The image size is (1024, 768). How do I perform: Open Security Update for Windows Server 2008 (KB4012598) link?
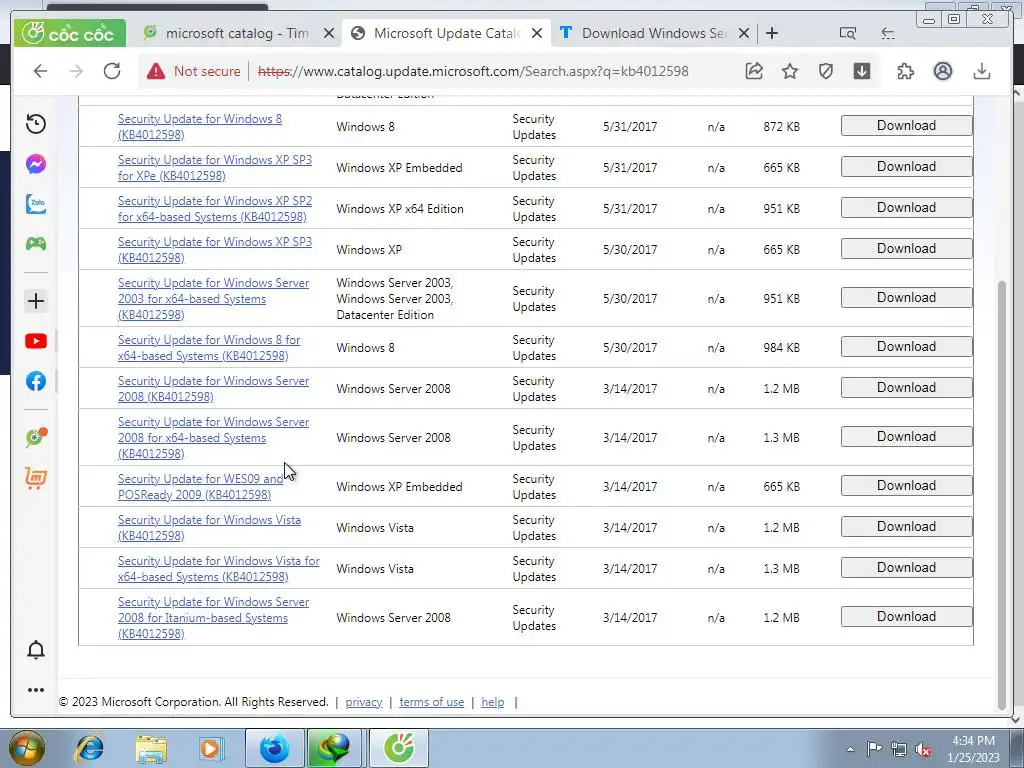(x=214, y=389)
